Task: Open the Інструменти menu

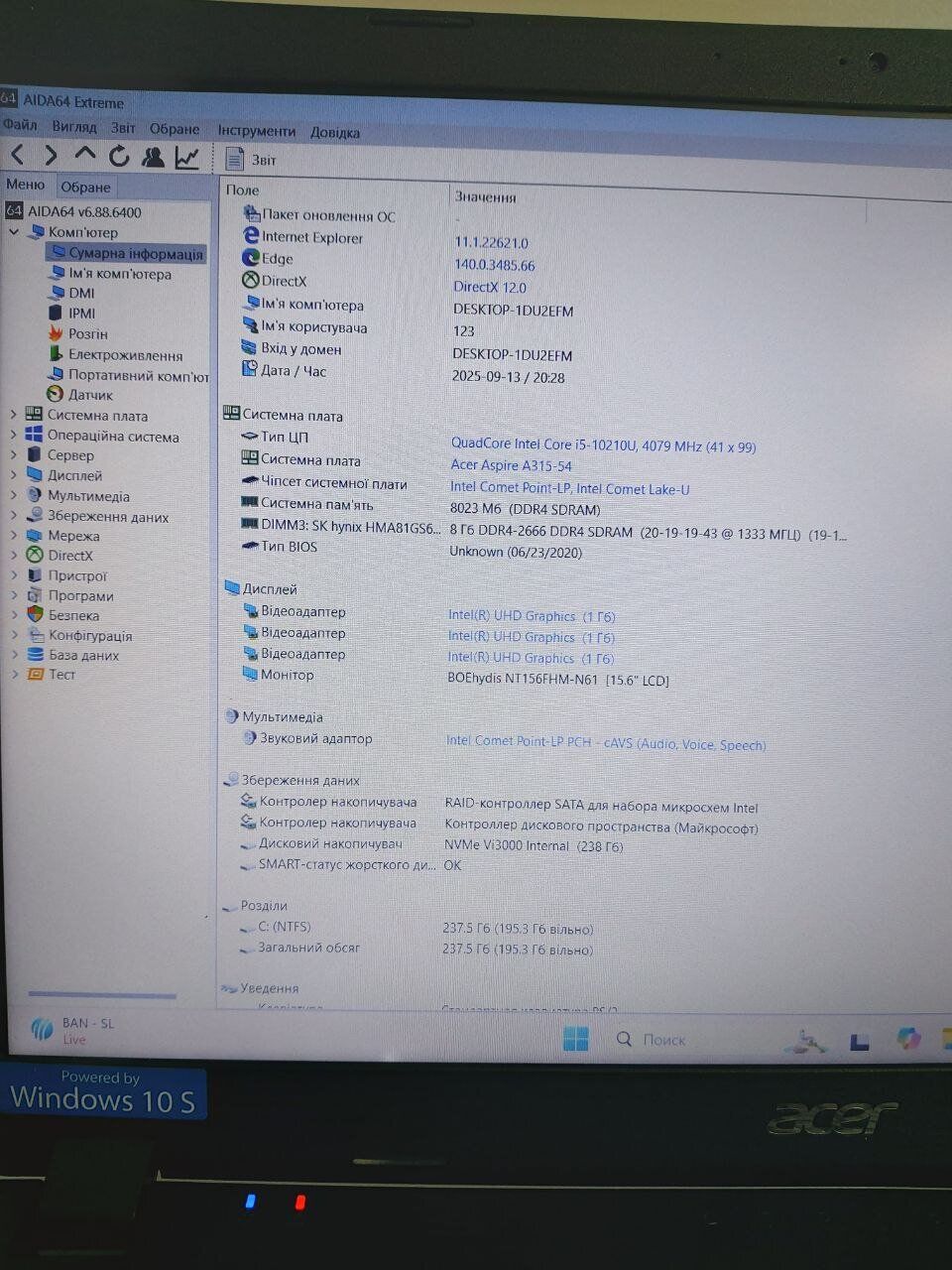Action: pos(256,131)
